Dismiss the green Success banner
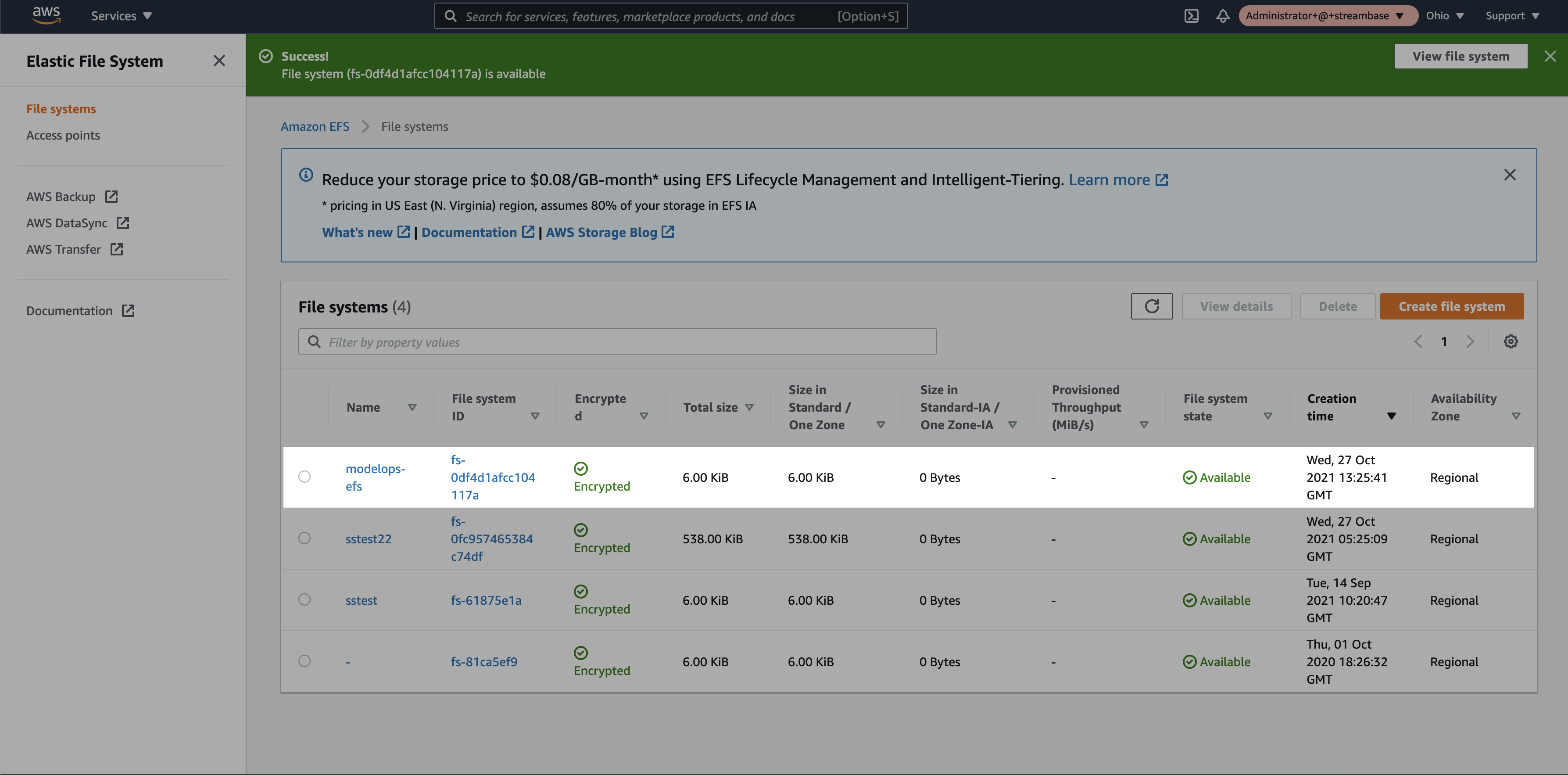The image size is (1568, 775). click(1550, 56)
